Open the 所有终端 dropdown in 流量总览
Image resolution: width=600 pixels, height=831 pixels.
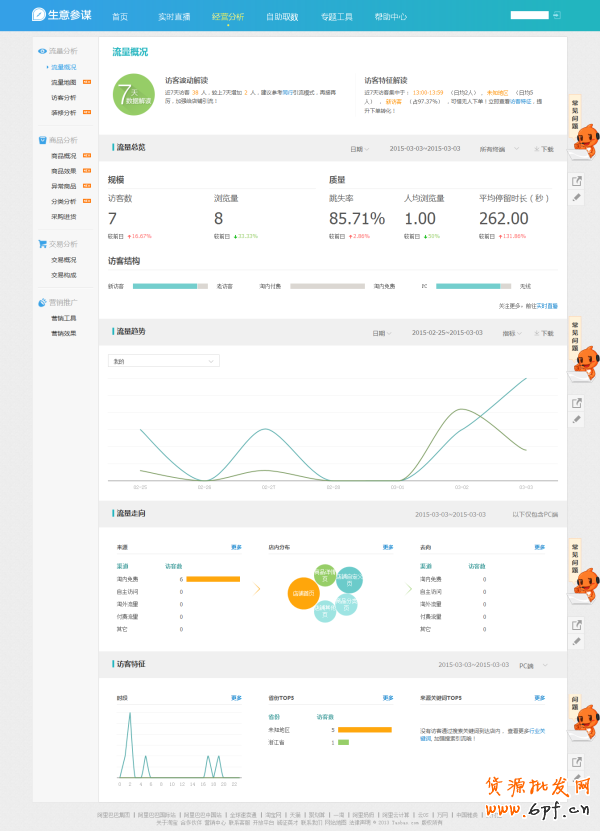pyautogui.click(x=495, y=148)
